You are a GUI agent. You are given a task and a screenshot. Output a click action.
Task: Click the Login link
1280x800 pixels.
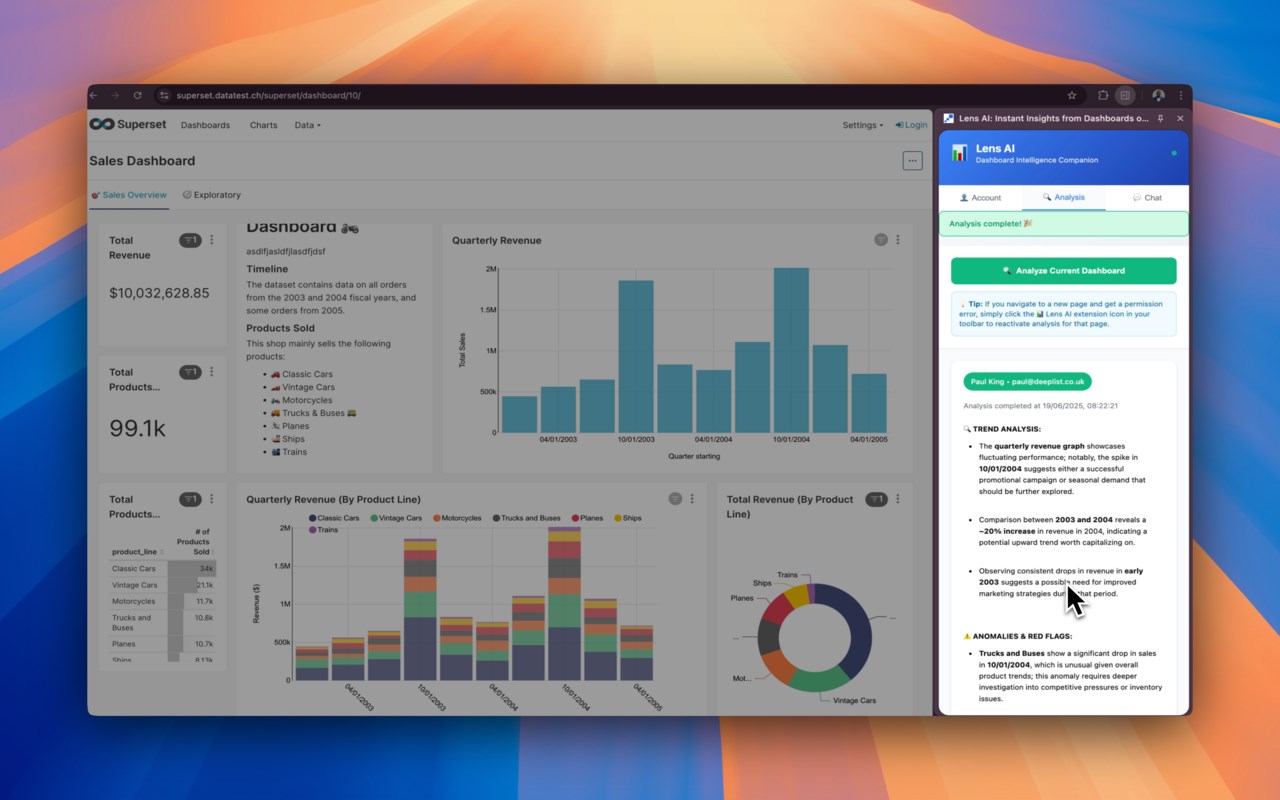[x=911, y=125]
